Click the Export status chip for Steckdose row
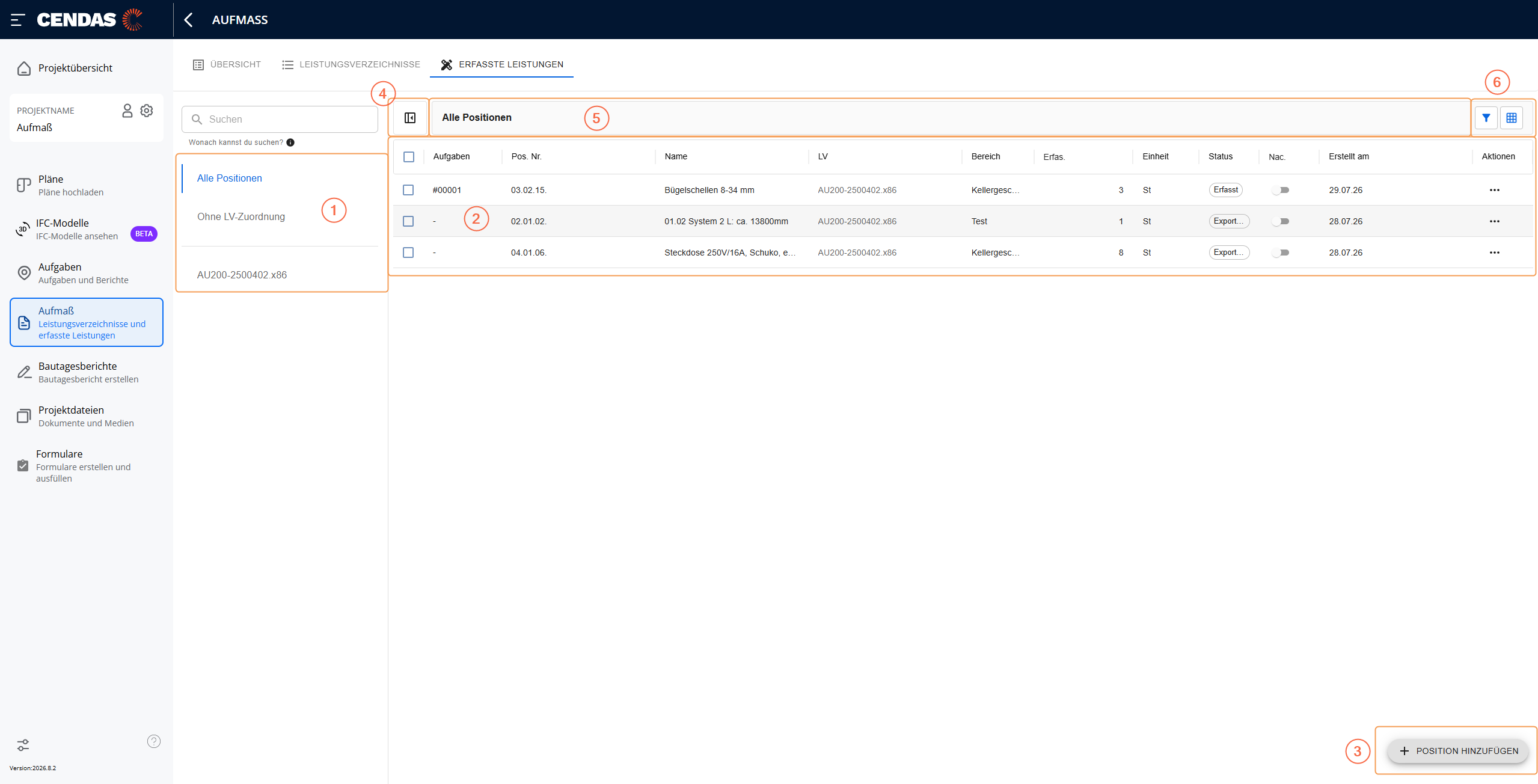The image size is (1538, 784). (x=1230, y=253)
